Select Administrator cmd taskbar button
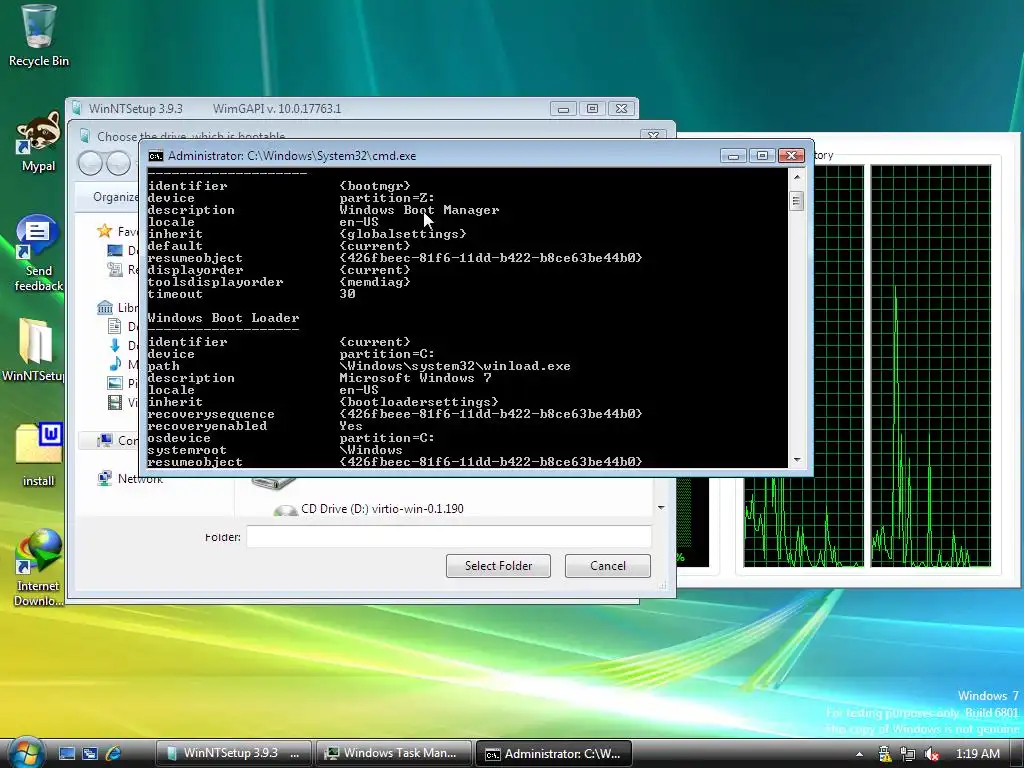Screen dimensions: 1024x768 [x=554, y=753]
